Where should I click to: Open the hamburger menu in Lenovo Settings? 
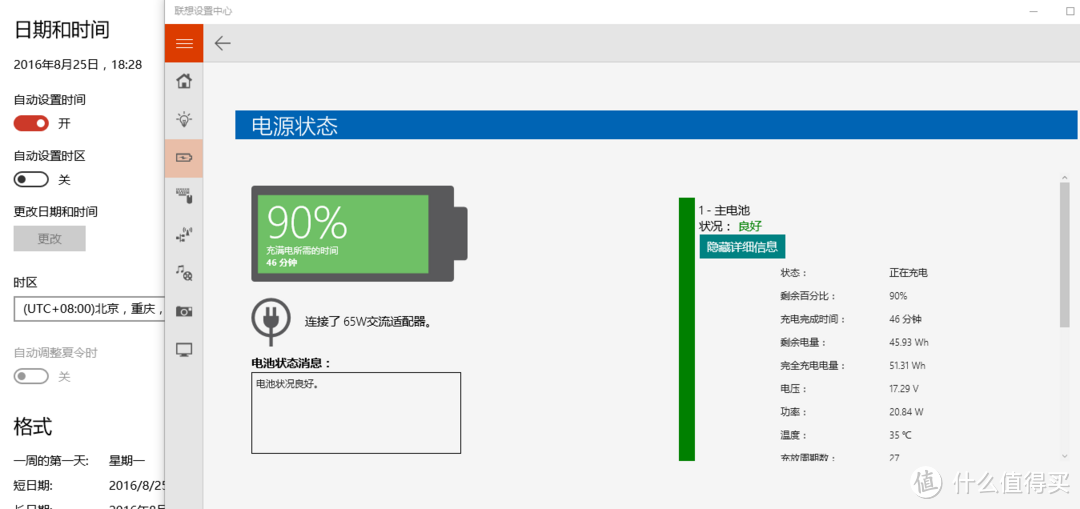coord(184,43)
